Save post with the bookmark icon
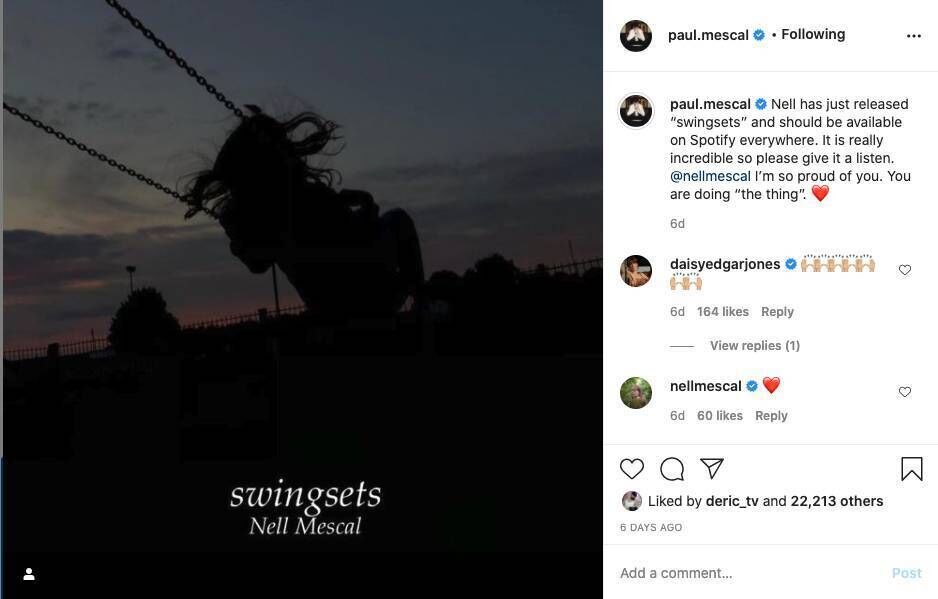The width and height of the screenshot is (938, 599). 911,468
